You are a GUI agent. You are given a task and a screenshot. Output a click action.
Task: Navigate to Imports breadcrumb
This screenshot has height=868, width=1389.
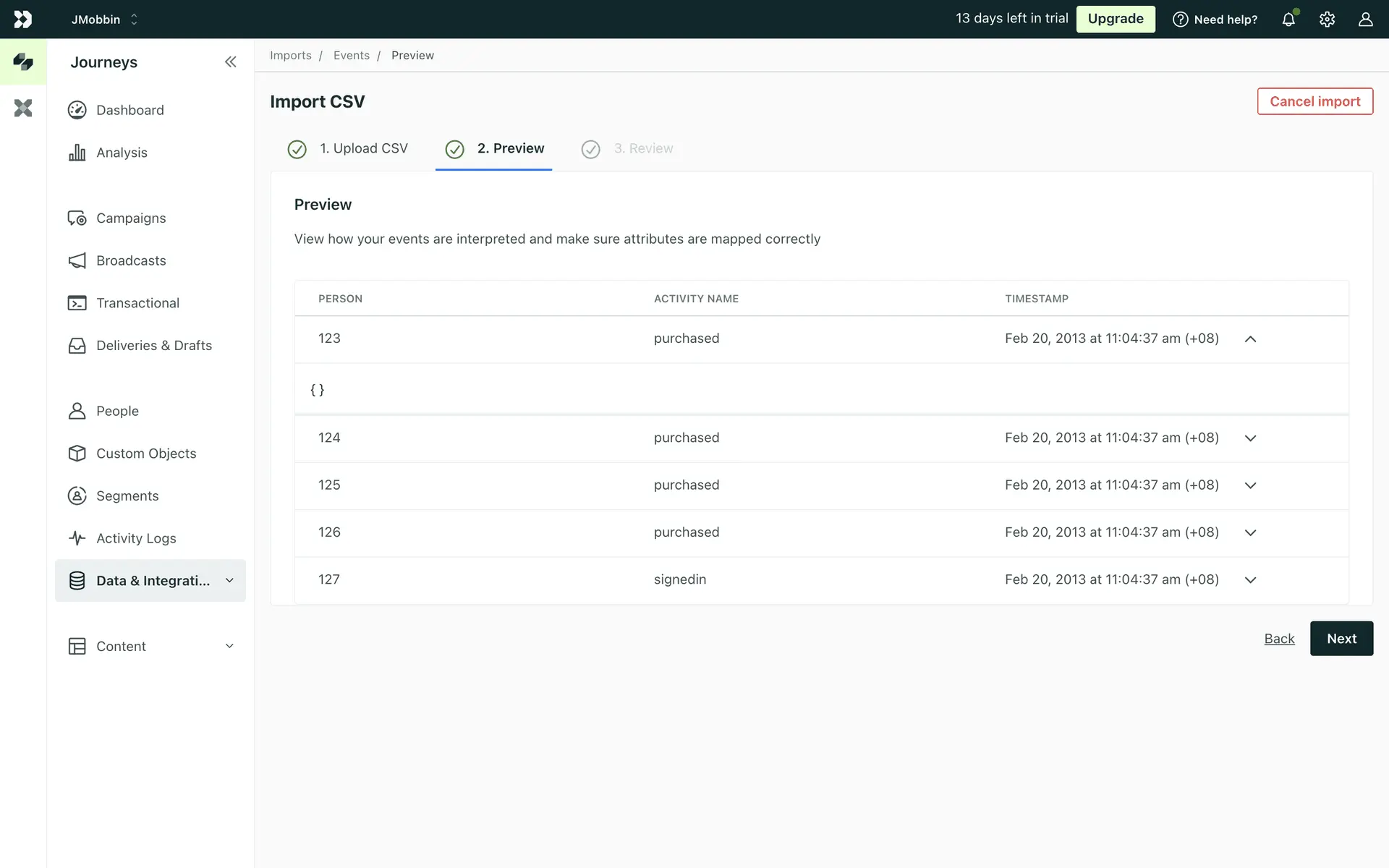(290, 56)
